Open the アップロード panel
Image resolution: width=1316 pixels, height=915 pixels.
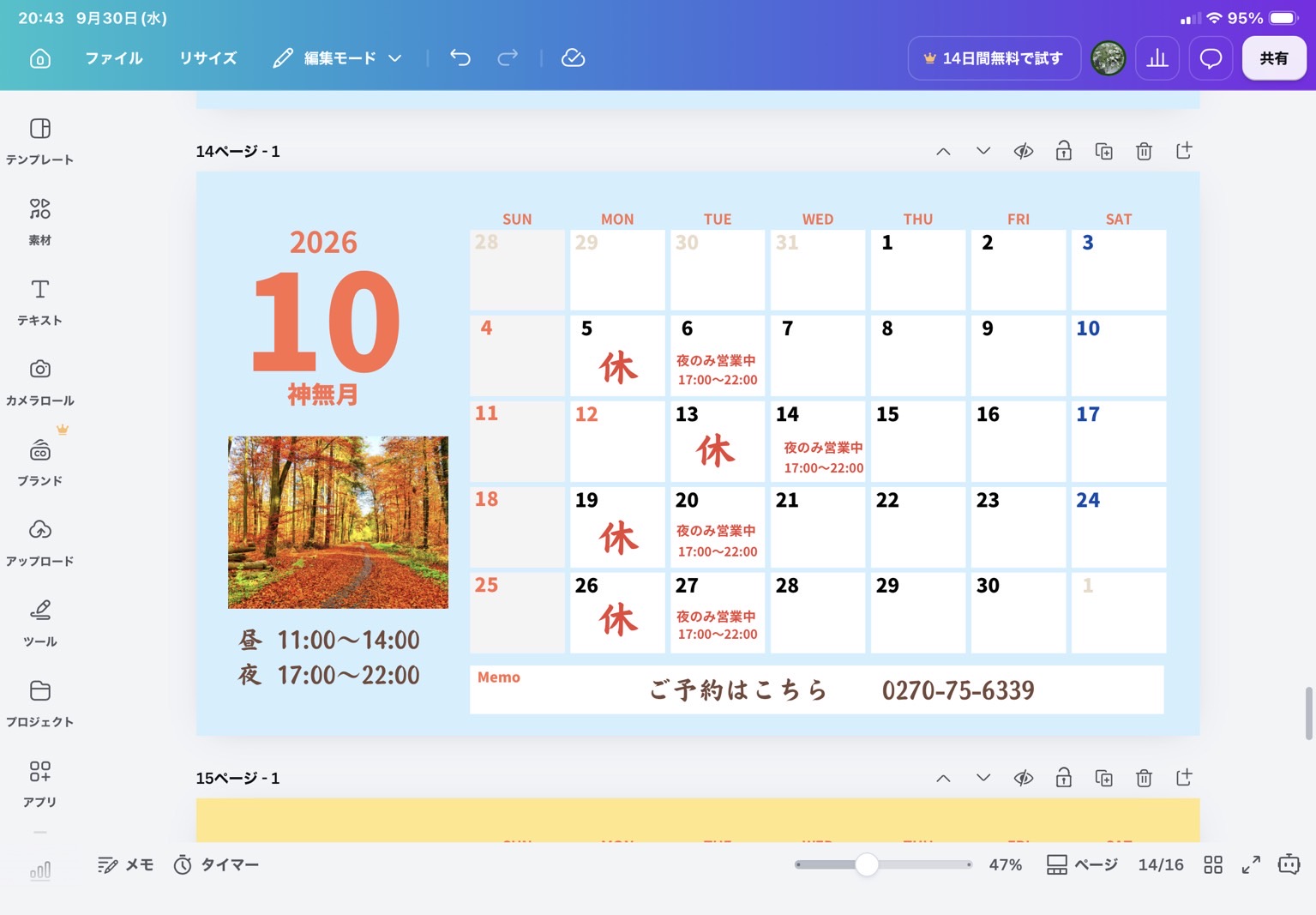click(x=39, y=542)
